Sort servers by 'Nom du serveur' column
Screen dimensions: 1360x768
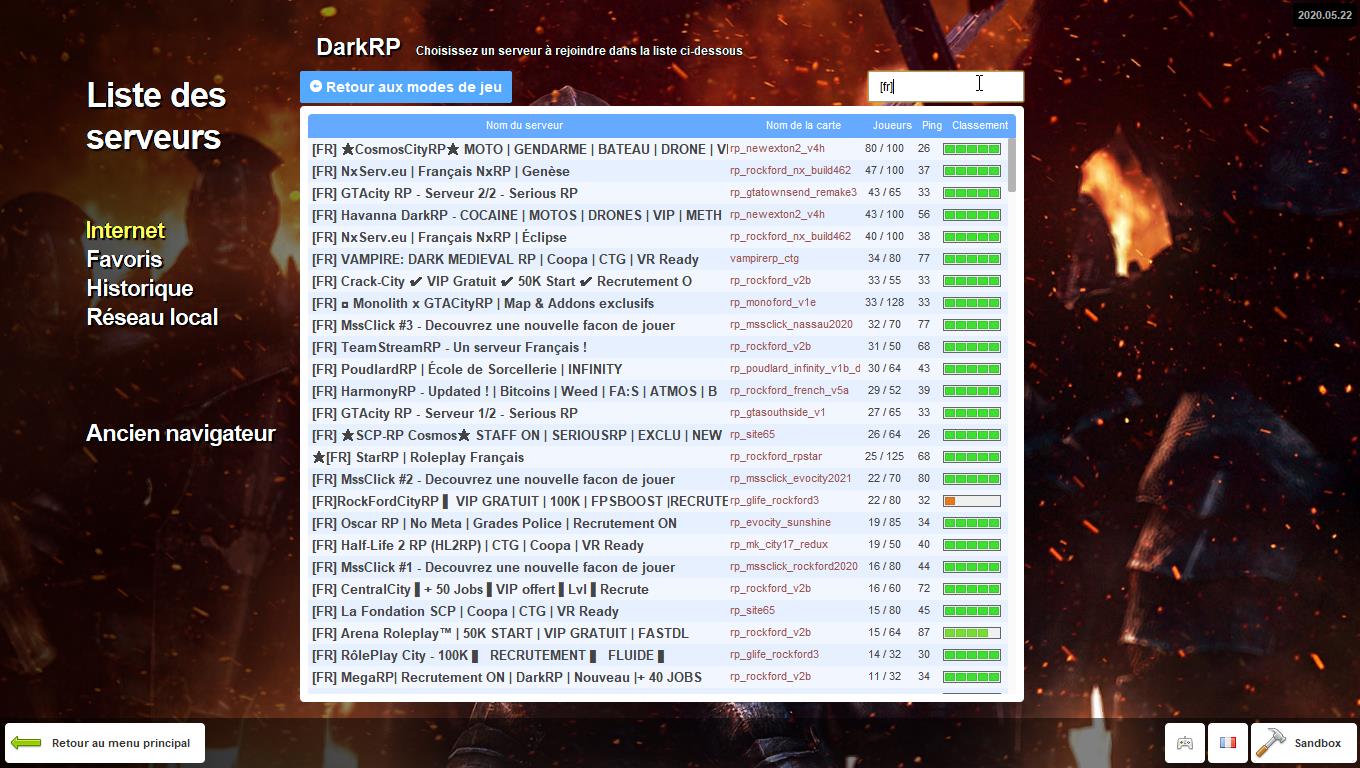click(x=524, y=126)
